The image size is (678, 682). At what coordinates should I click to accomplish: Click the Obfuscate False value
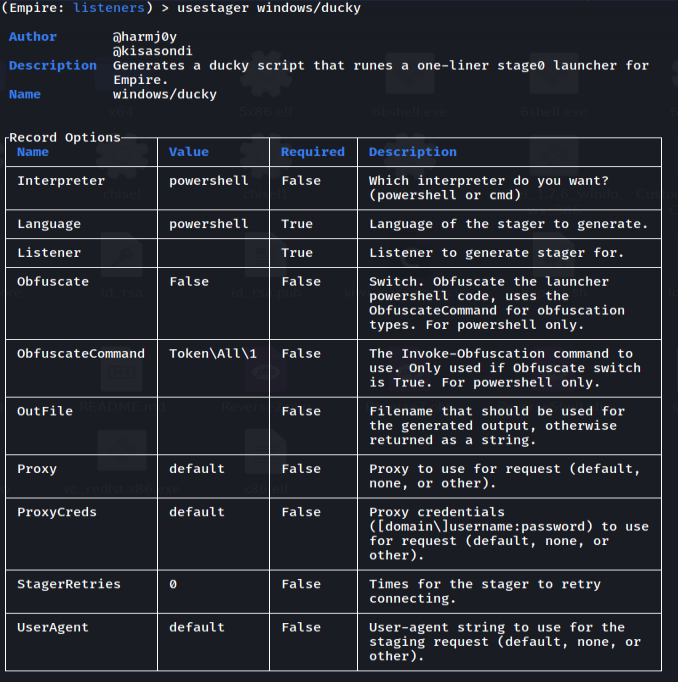[x=189, y=282]
